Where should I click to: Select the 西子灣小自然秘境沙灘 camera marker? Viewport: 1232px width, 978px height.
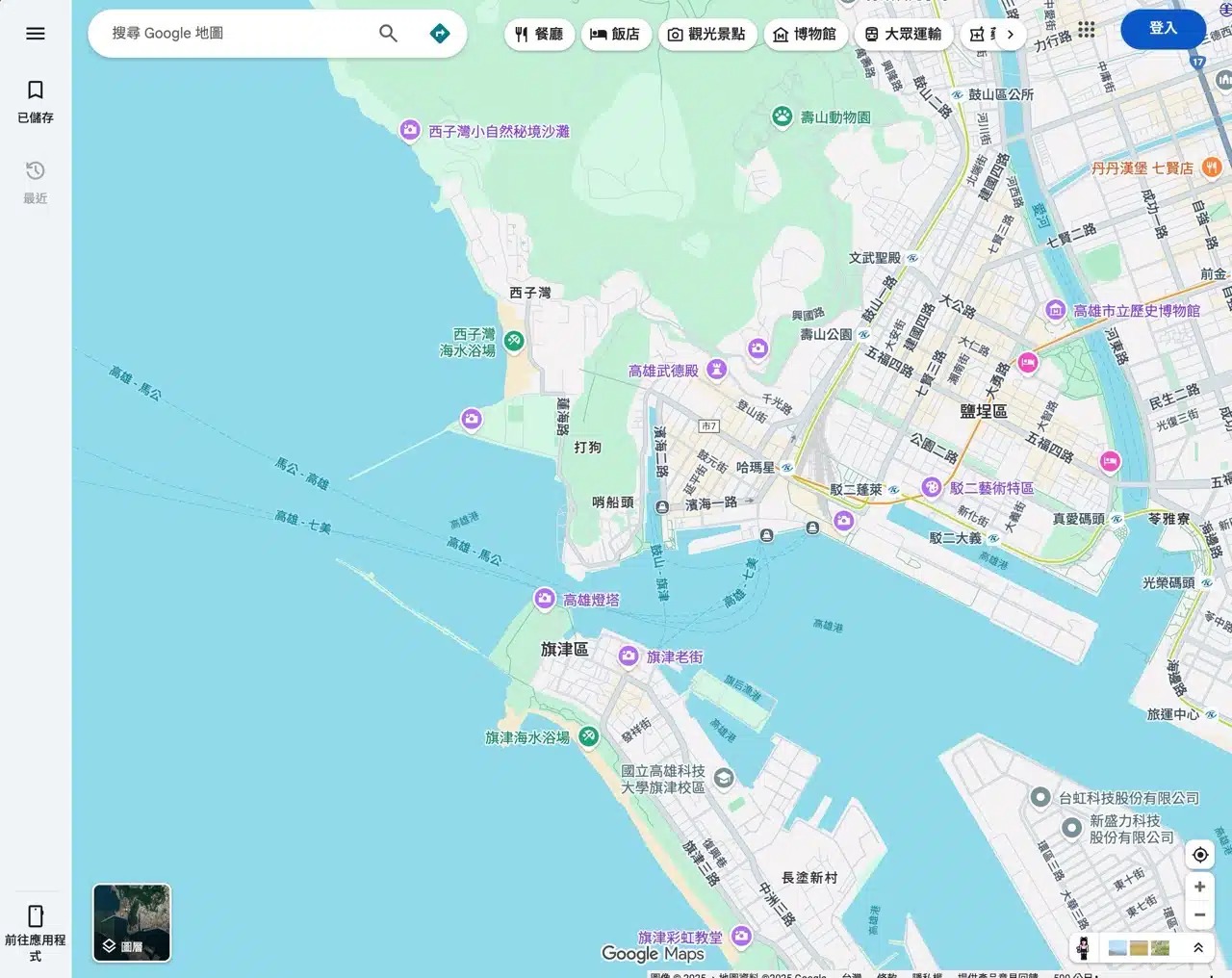pos(410,130)
